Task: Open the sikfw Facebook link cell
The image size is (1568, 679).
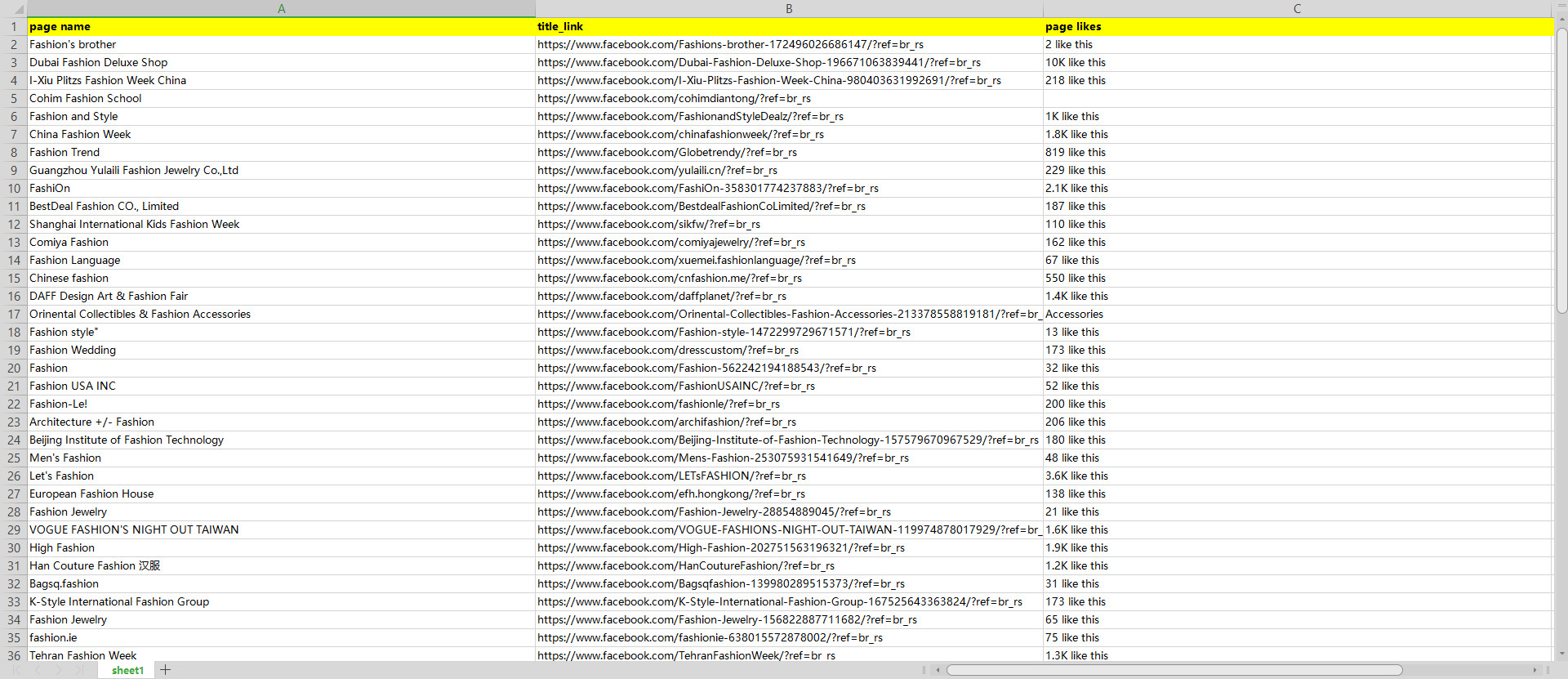Action: (x=789, y=225)
